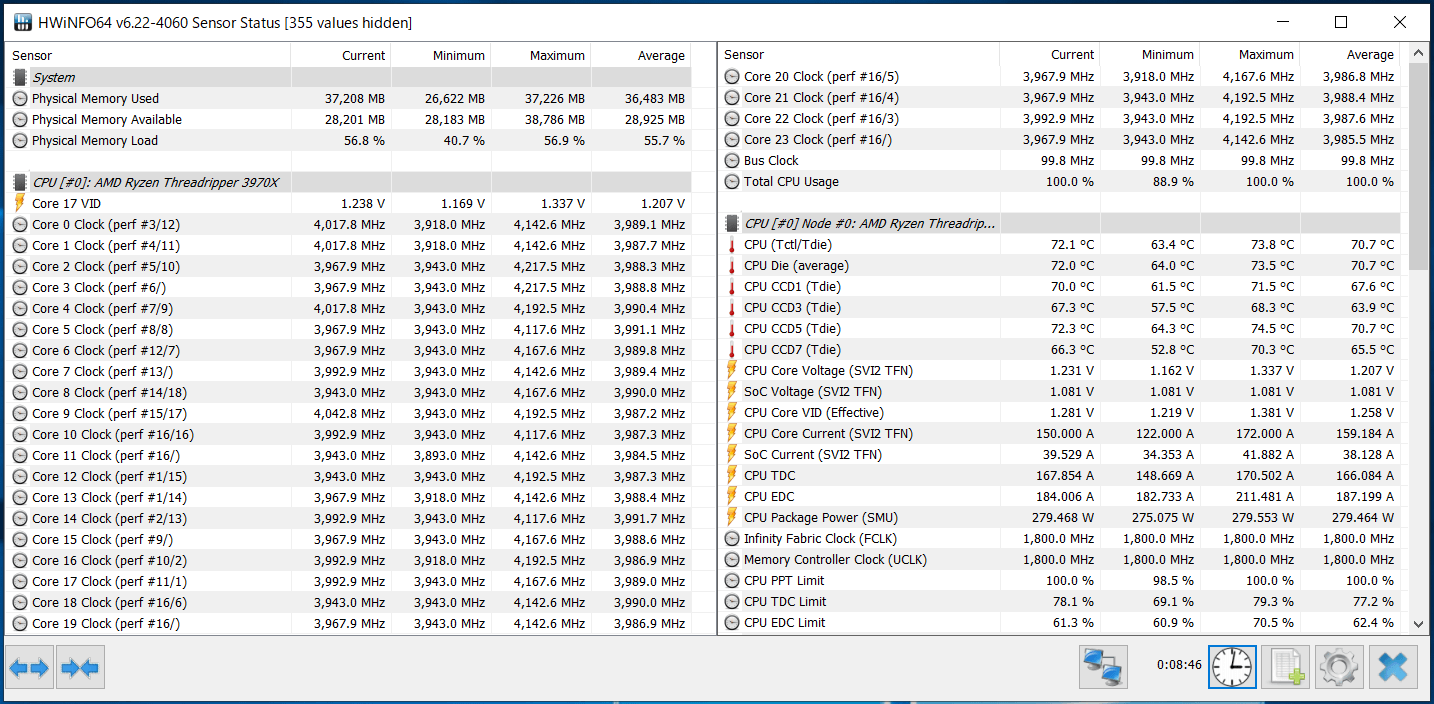Screen dimensions: 1434x704
Task: Click the Total CPU Usage sensor icon
Action: click(732, 182)
